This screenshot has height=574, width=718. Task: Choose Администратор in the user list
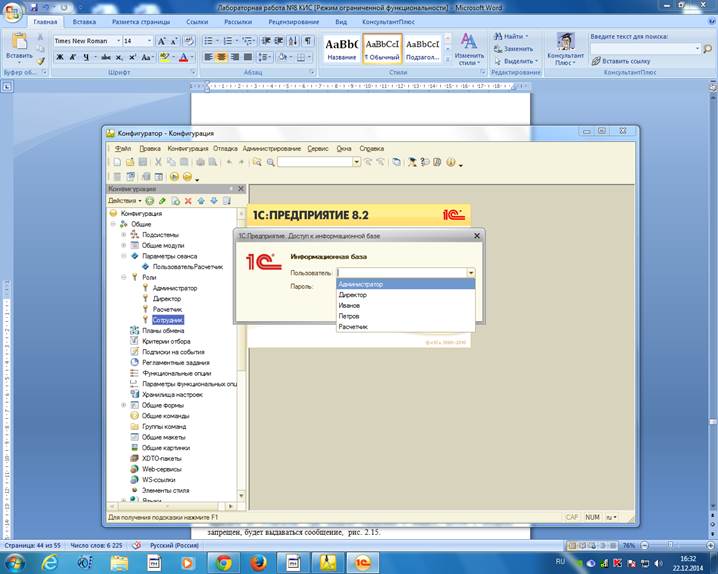pyautogui.click(x=405, y=284)
